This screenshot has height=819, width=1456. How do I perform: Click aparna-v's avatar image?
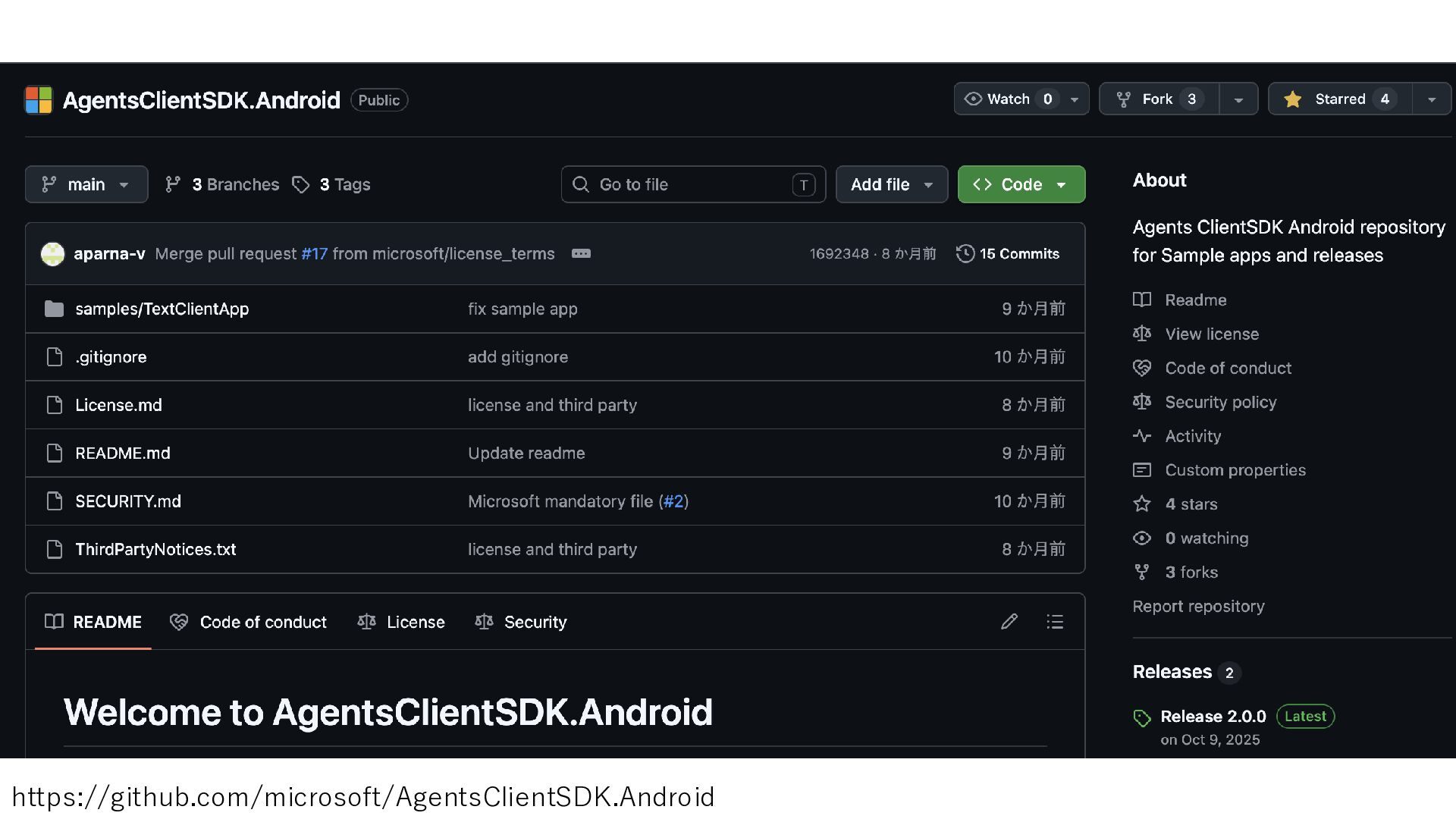[x=52, y=254]
